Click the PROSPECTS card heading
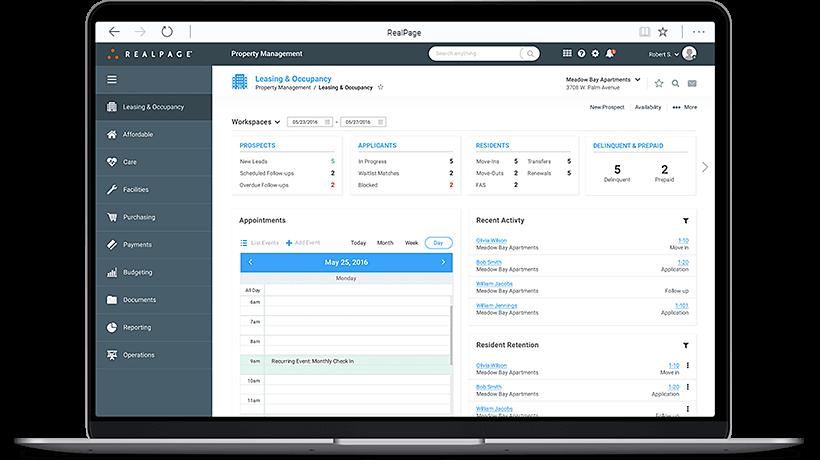Viewport: 820px width, 460px height. pos(257,145)
